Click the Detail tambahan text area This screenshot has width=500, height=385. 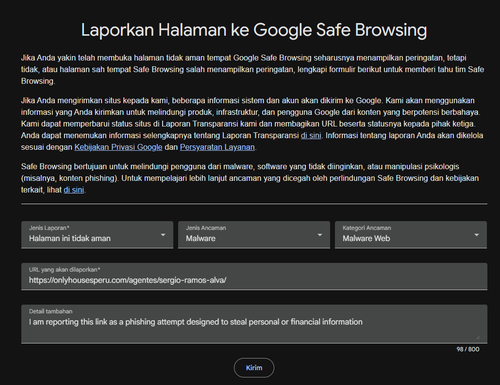(x=254, y=324)
